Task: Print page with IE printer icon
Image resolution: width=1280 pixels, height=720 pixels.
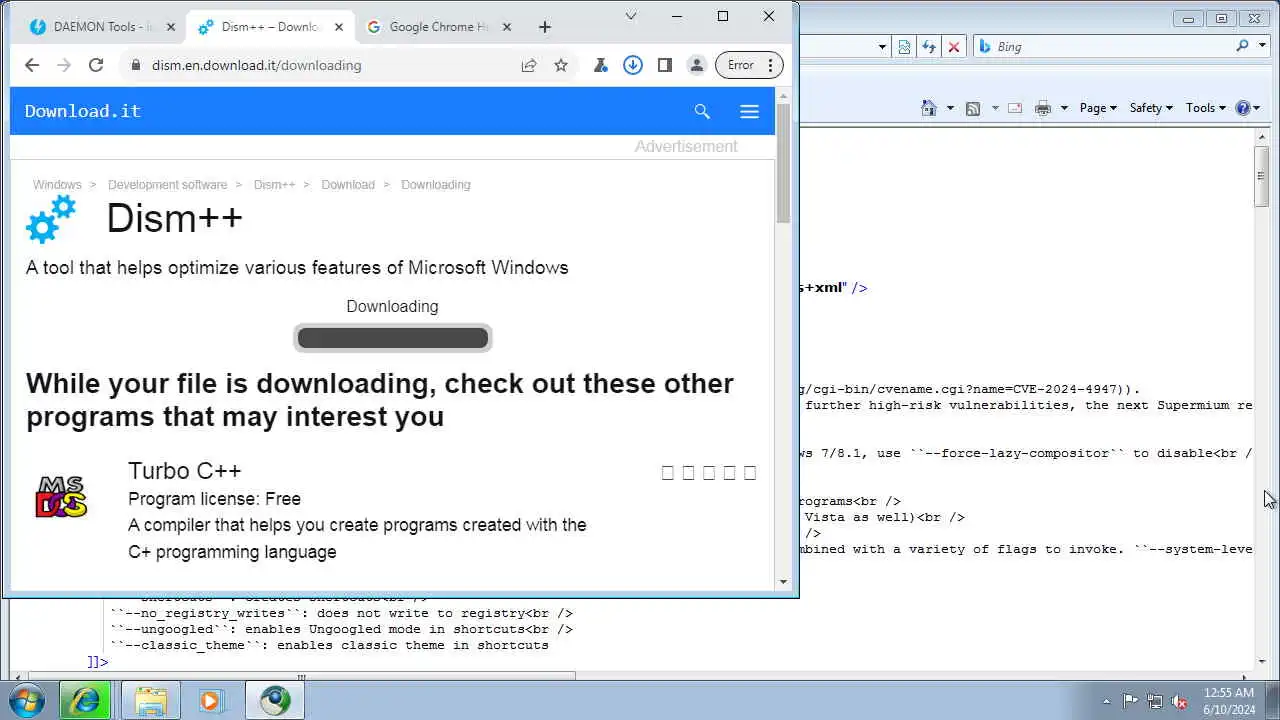Action: pyautogui.click(x=1043, y=108)
